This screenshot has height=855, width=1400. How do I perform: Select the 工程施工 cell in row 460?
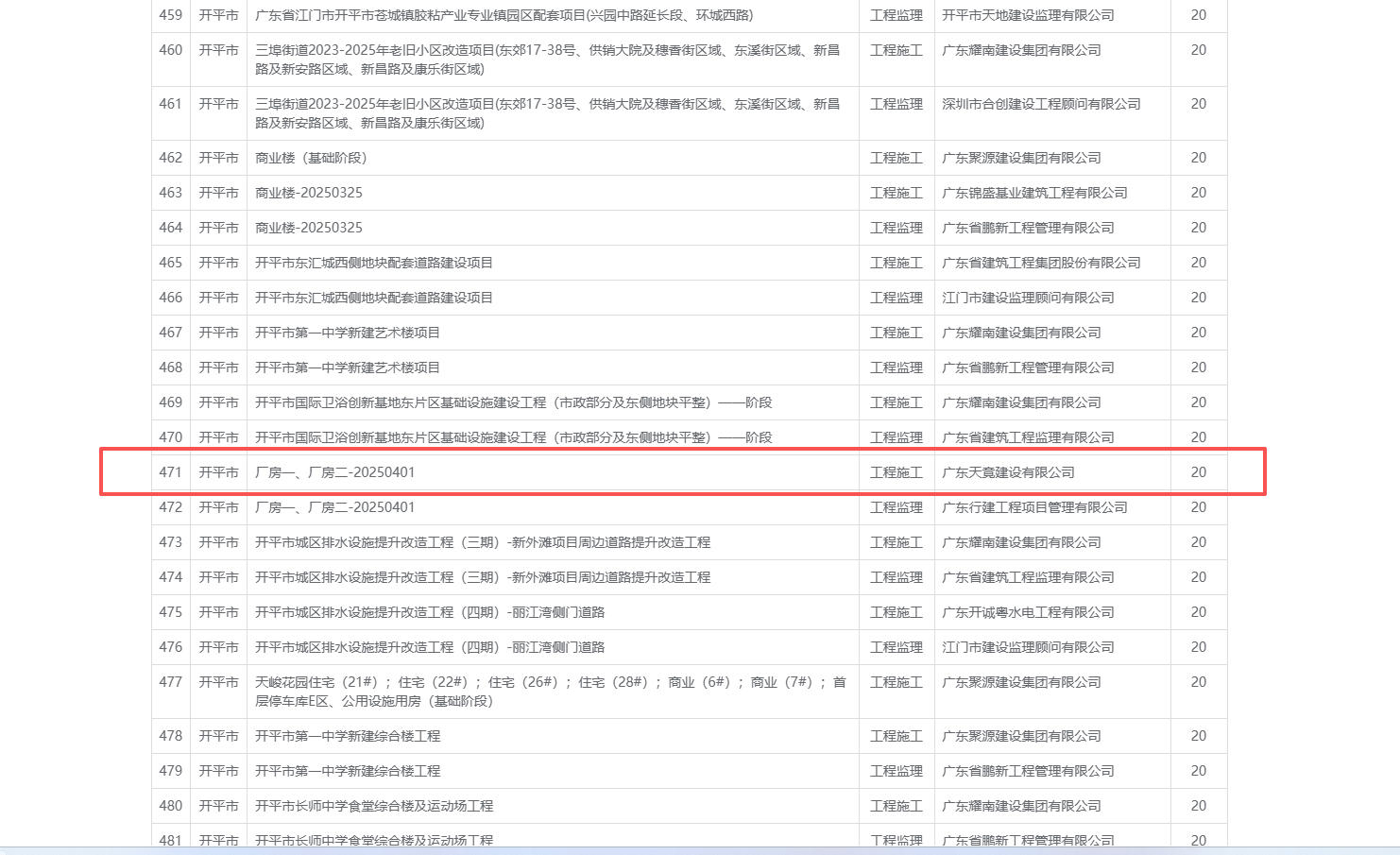coord(896,50)
